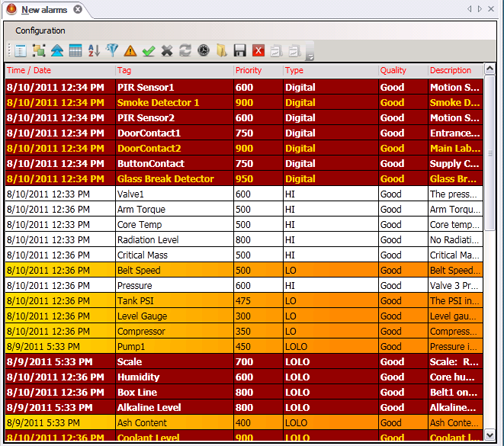Sort by Time / Date column header
The width and height of the screenshot is (504, 446).
click(x=29, y=70)
